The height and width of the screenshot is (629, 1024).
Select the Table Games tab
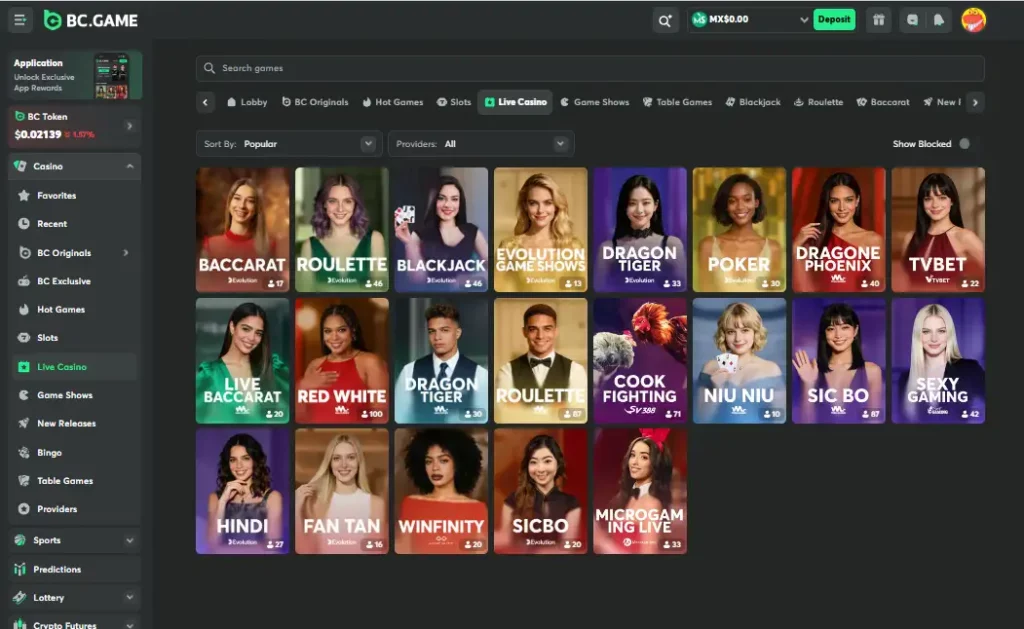[678, 102]
